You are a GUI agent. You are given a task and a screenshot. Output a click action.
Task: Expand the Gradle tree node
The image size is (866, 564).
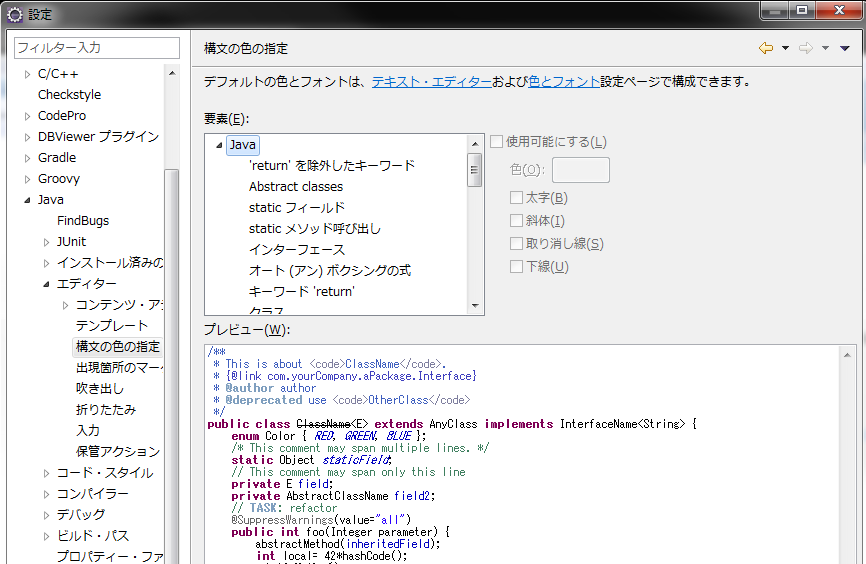[x=27, y=158]
